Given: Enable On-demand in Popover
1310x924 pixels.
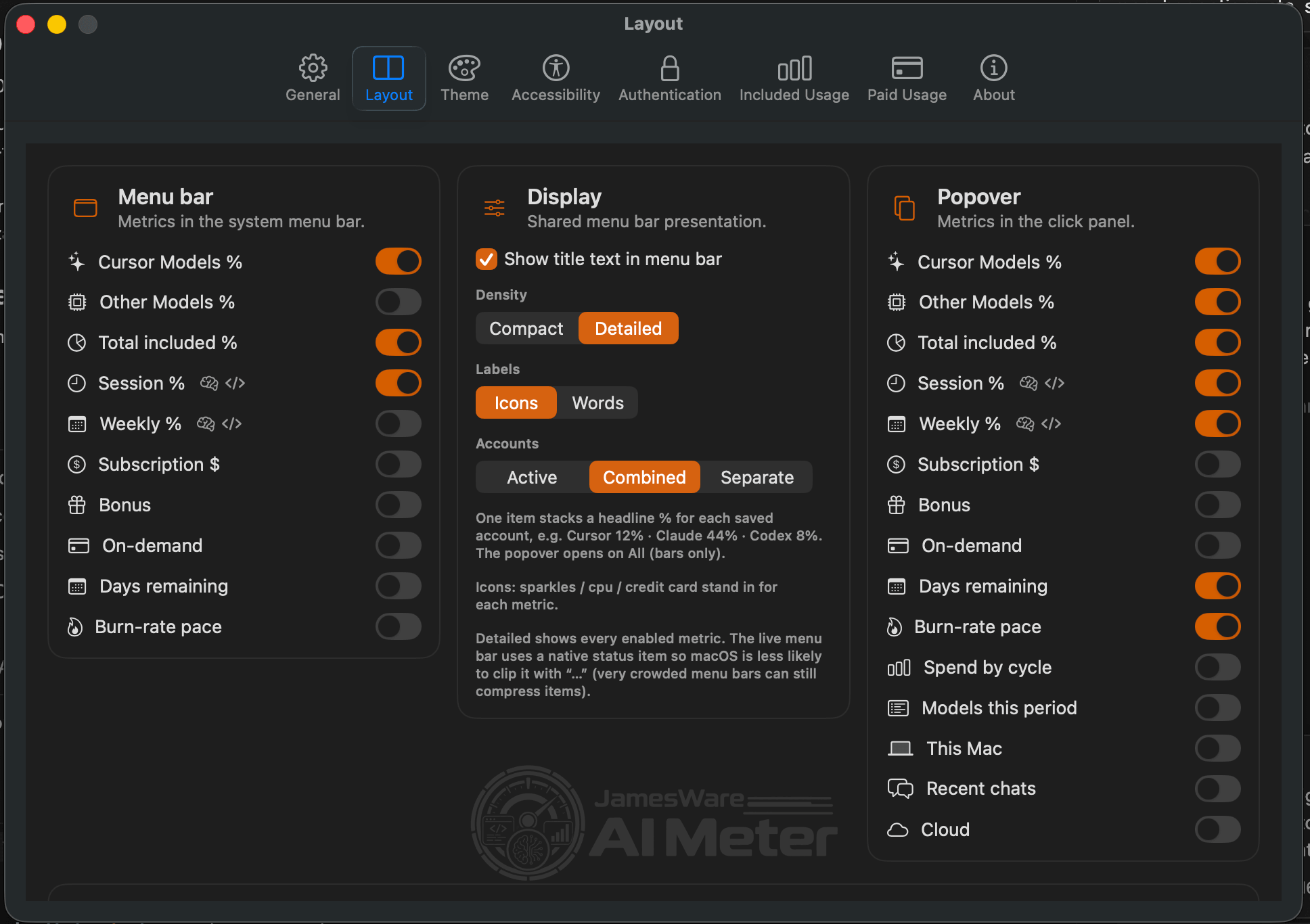Looking at the screenshot, I should 1218,546.
